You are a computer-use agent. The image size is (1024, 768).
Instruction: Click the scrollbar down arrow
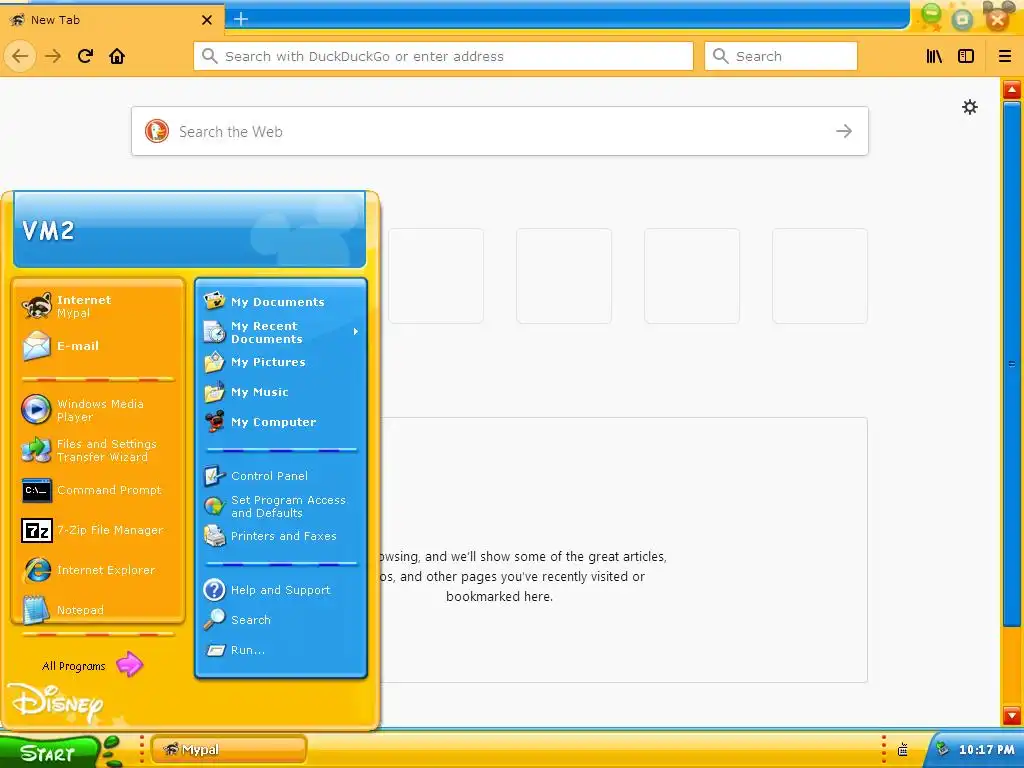pyautogui.click(x=1012, y=716)
